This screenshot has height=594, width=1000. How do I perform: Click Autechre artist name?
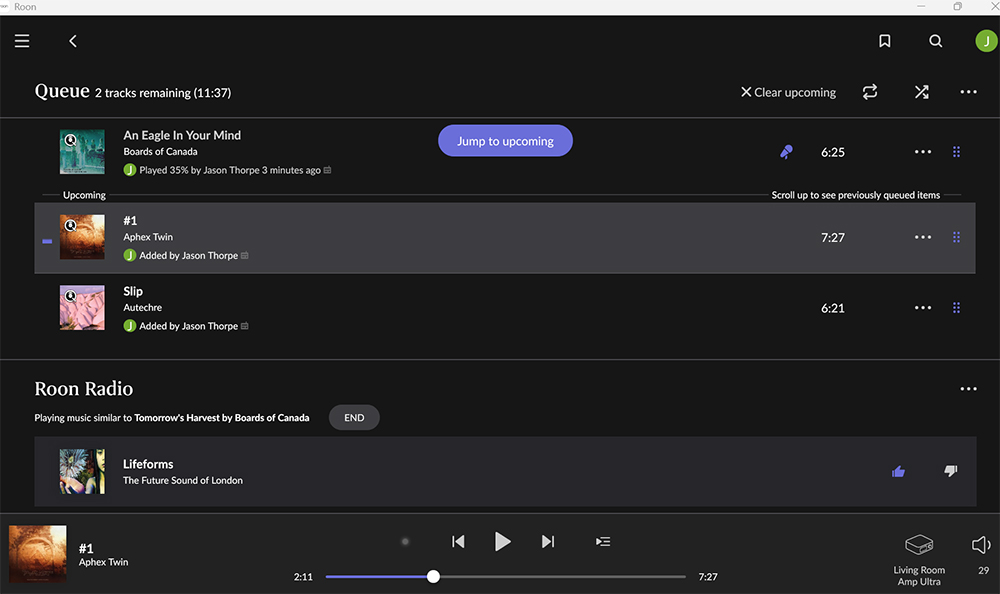(142, 308)
